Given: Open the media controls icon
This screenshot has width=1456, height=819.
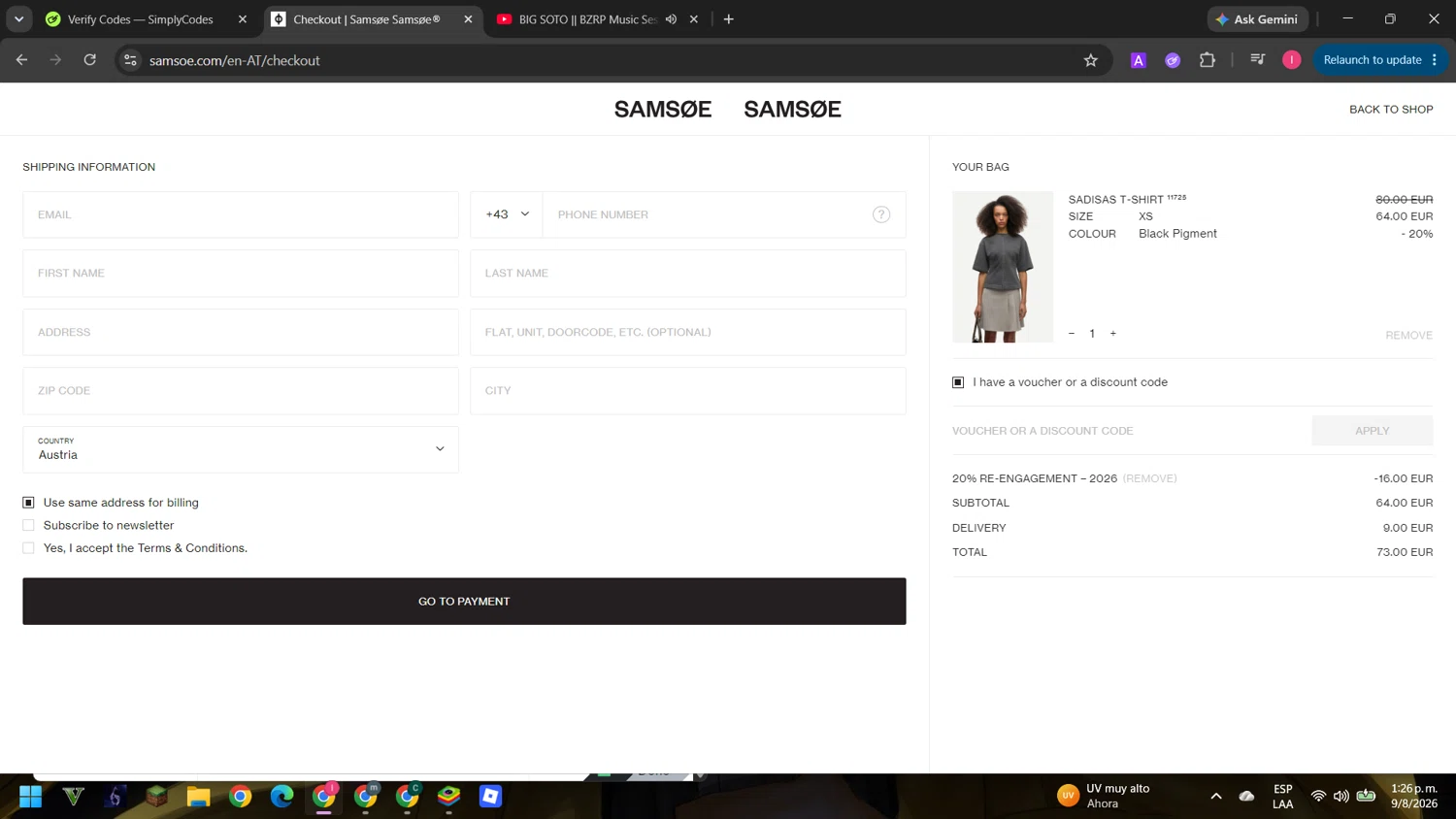Looking at the screenshot, I should click(1258, 60).
